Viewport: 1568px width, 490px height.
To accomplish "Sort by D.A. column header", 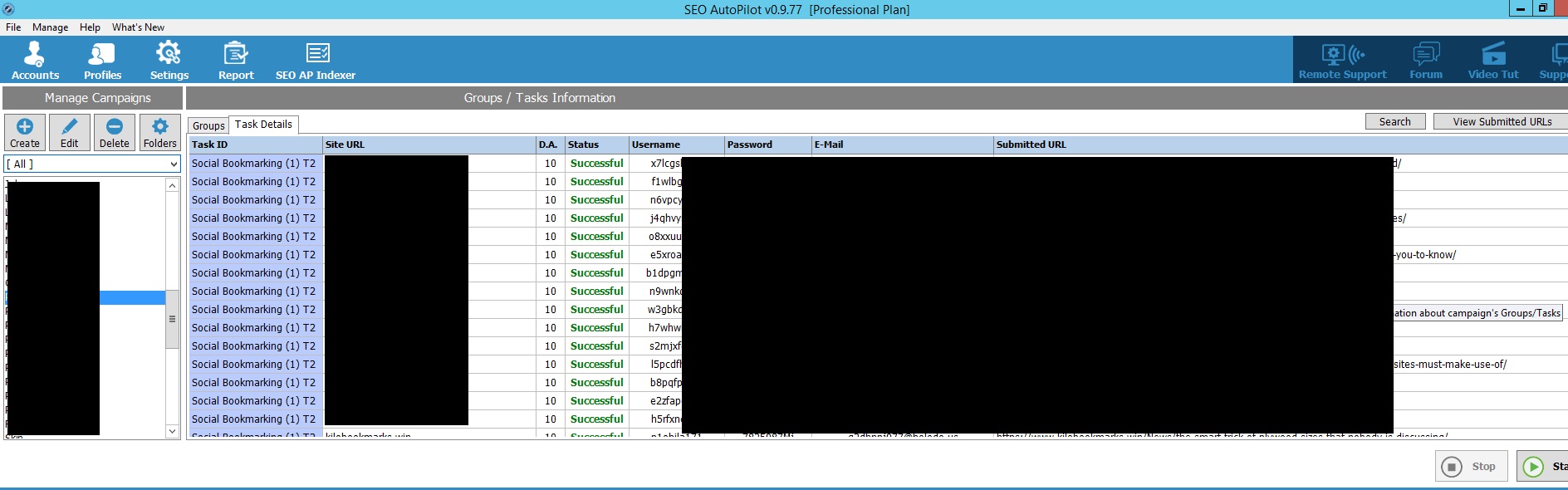I will point(550,145).
